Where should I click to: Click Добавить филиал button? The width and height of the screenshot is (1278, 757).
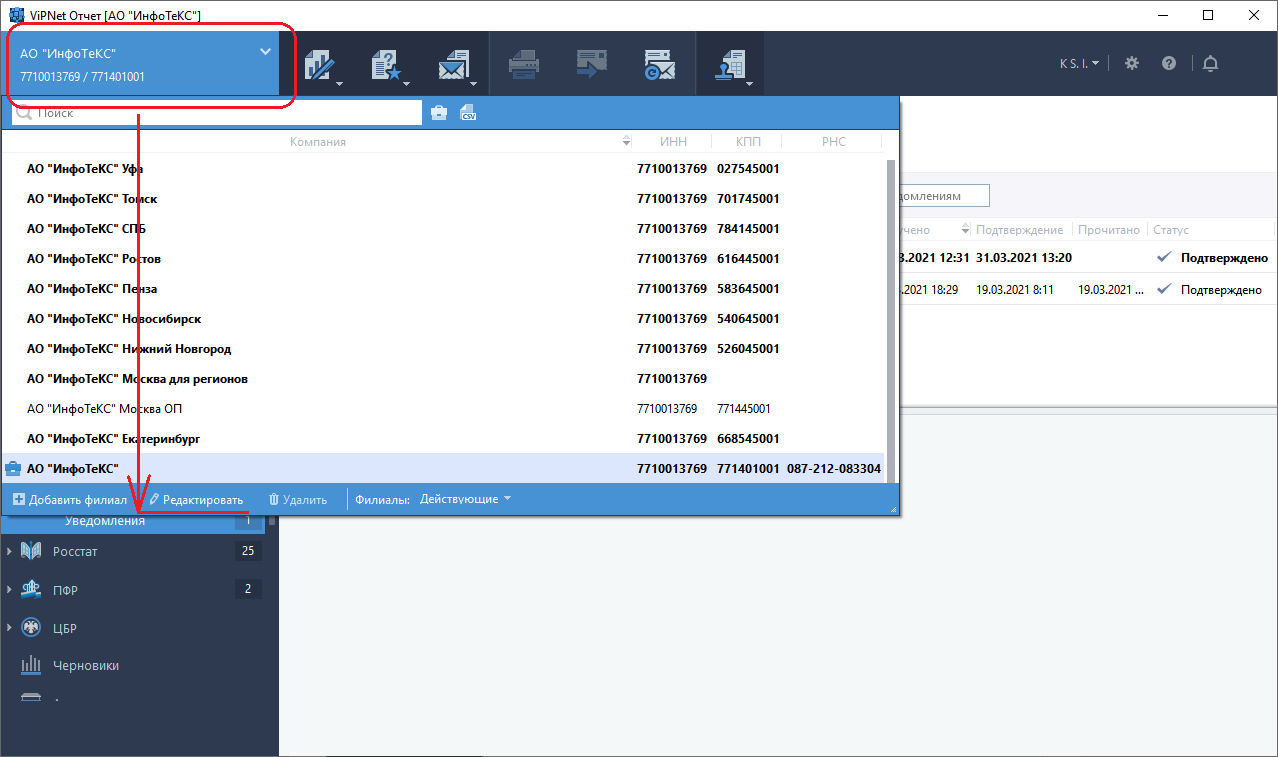(70, 499)
